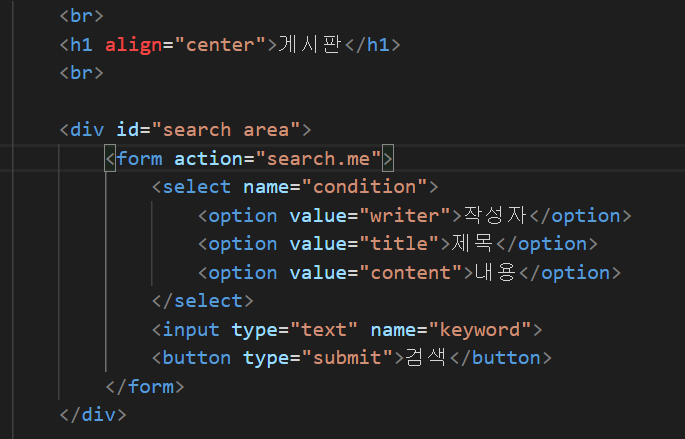
Task: Click the 내용 option text
Action: point(495,273)
